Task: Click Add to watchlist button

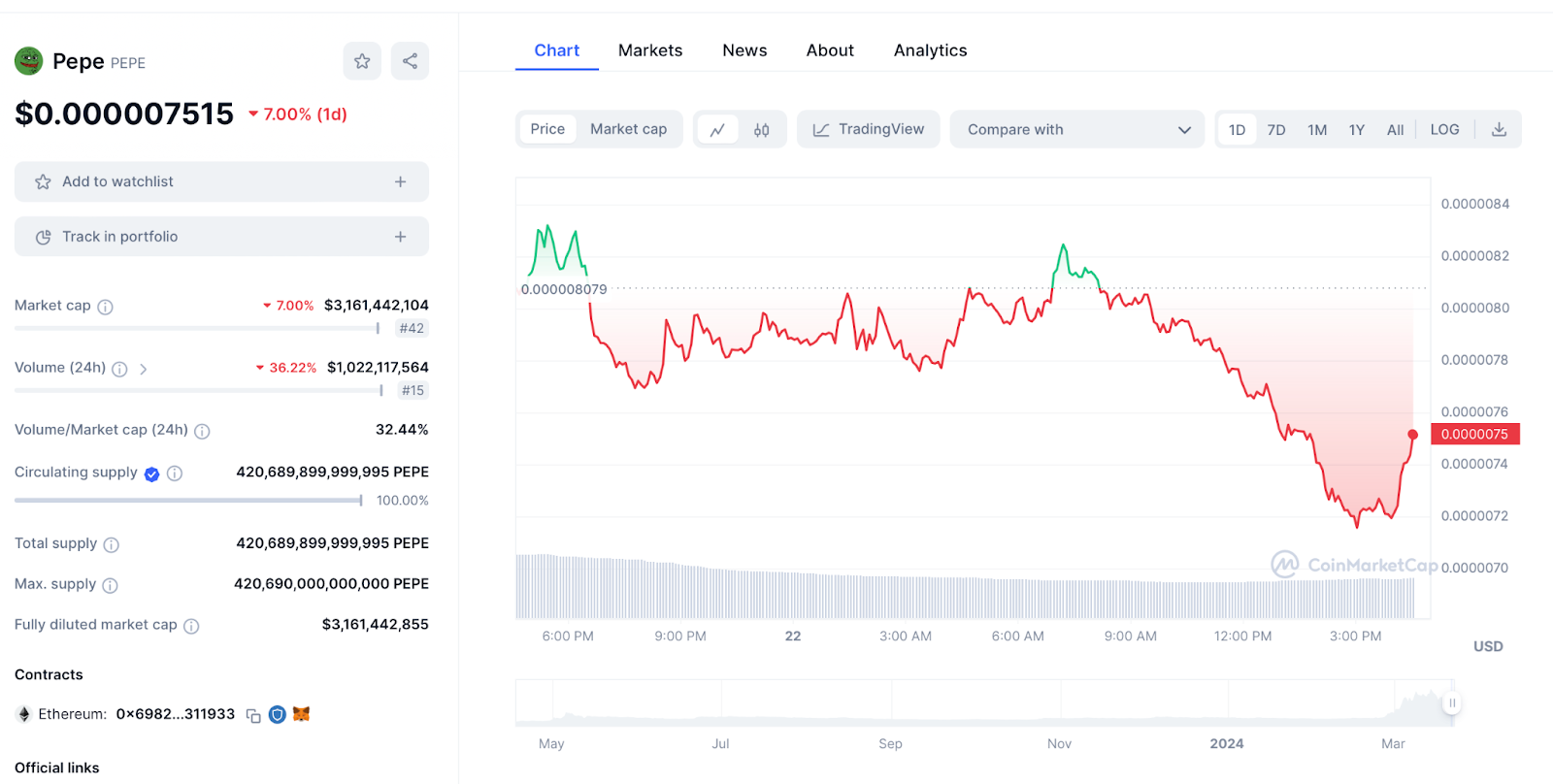Action: coord(221,181)
